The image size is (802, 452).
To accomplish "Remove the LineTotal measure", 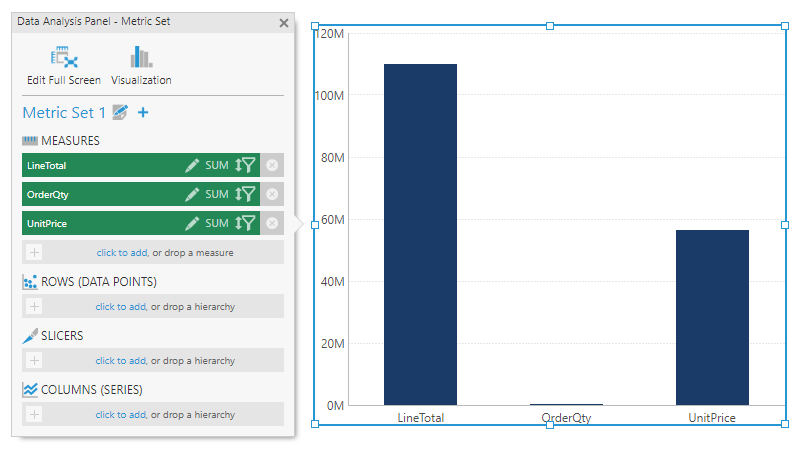I will tap(272, 165).
